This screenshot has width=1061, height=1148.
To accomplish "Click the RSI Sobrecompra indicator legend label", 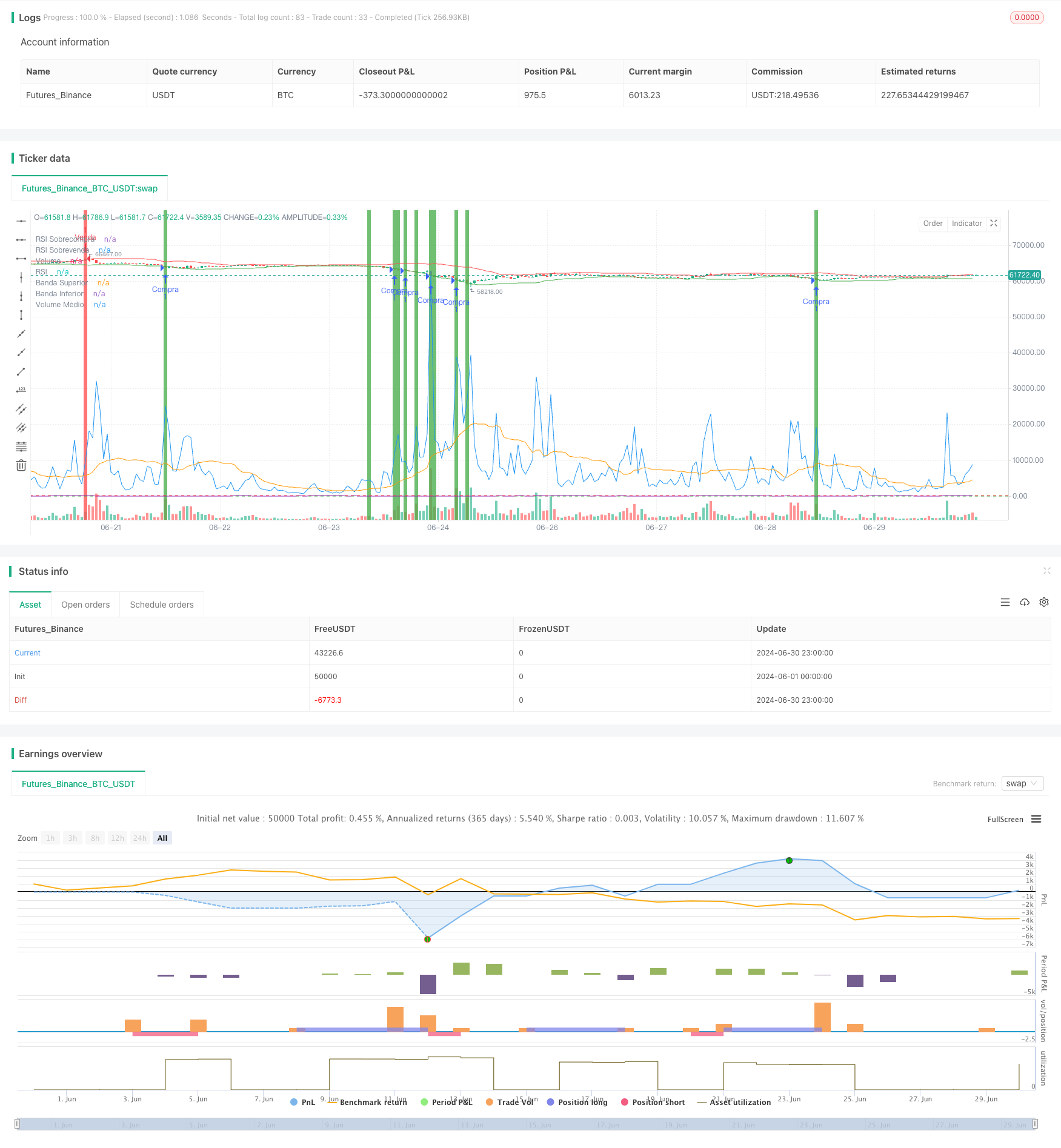I will (x=65, y=239).
